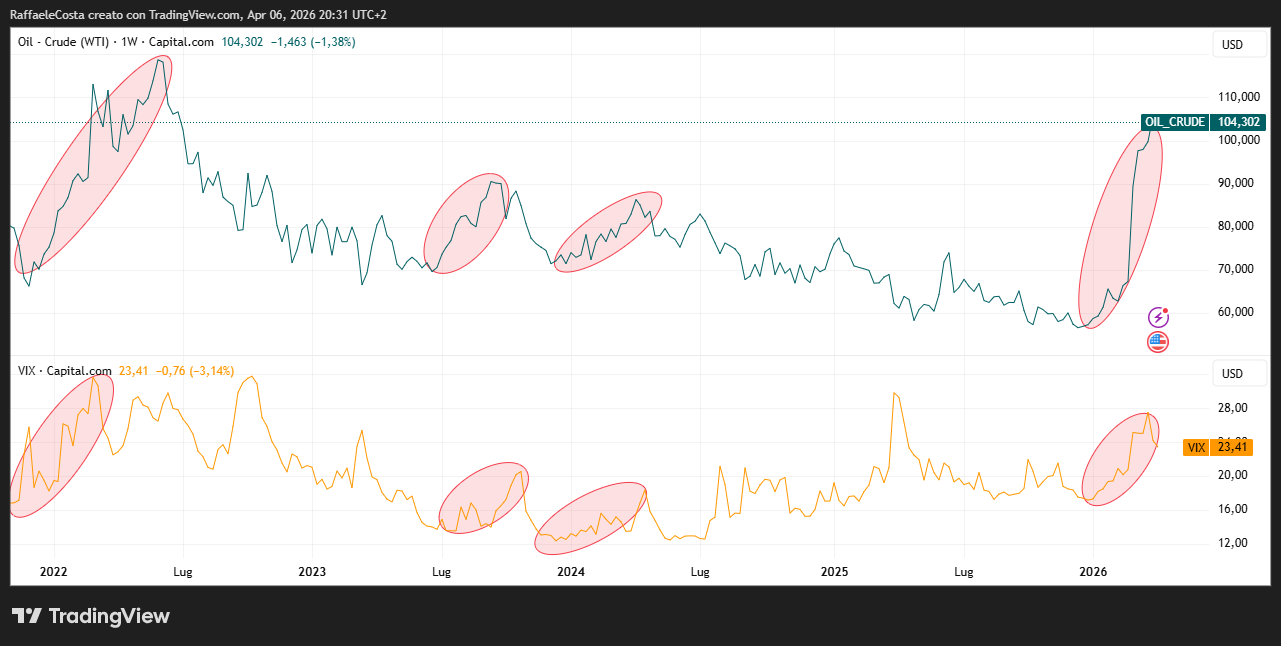Open the USD currency selector in VIX pane

[x=1232, y=374]
